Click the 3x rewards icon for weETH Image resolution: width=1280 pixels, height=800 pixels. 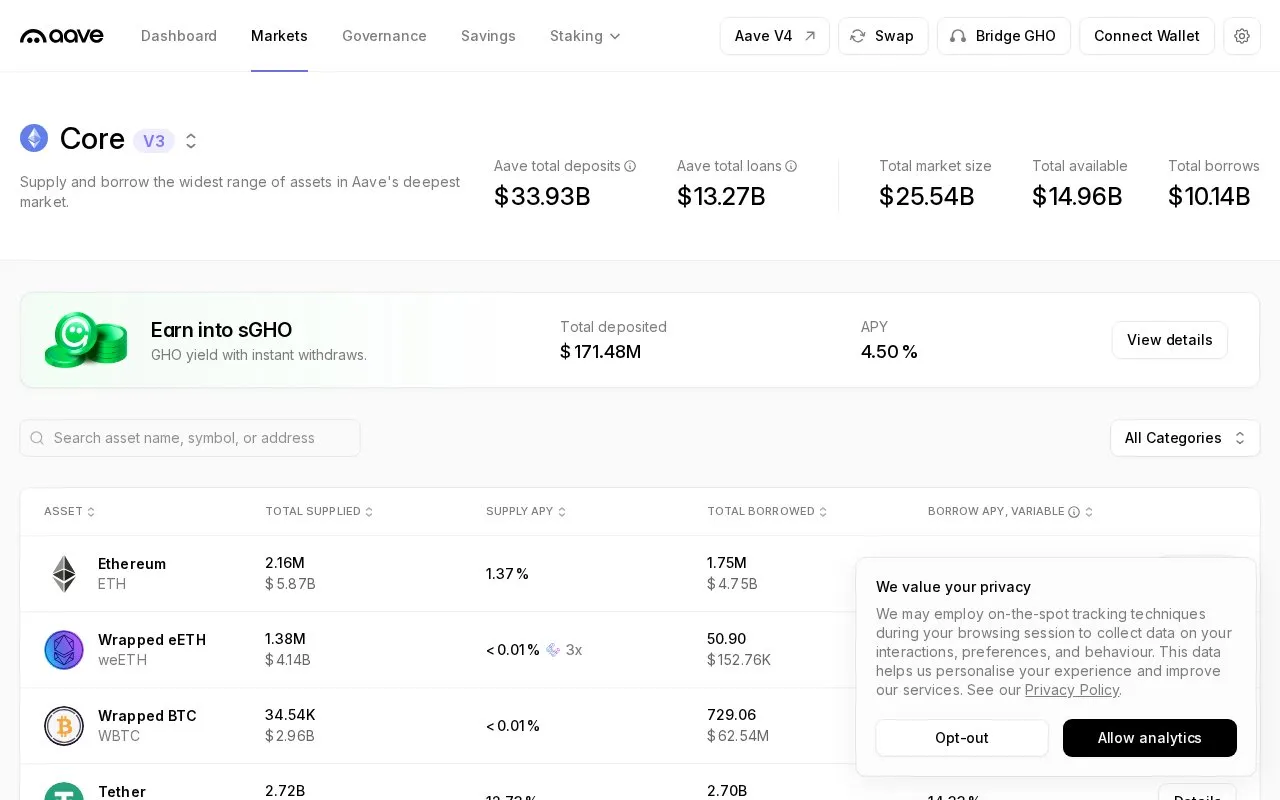click(x=553, y=650)
